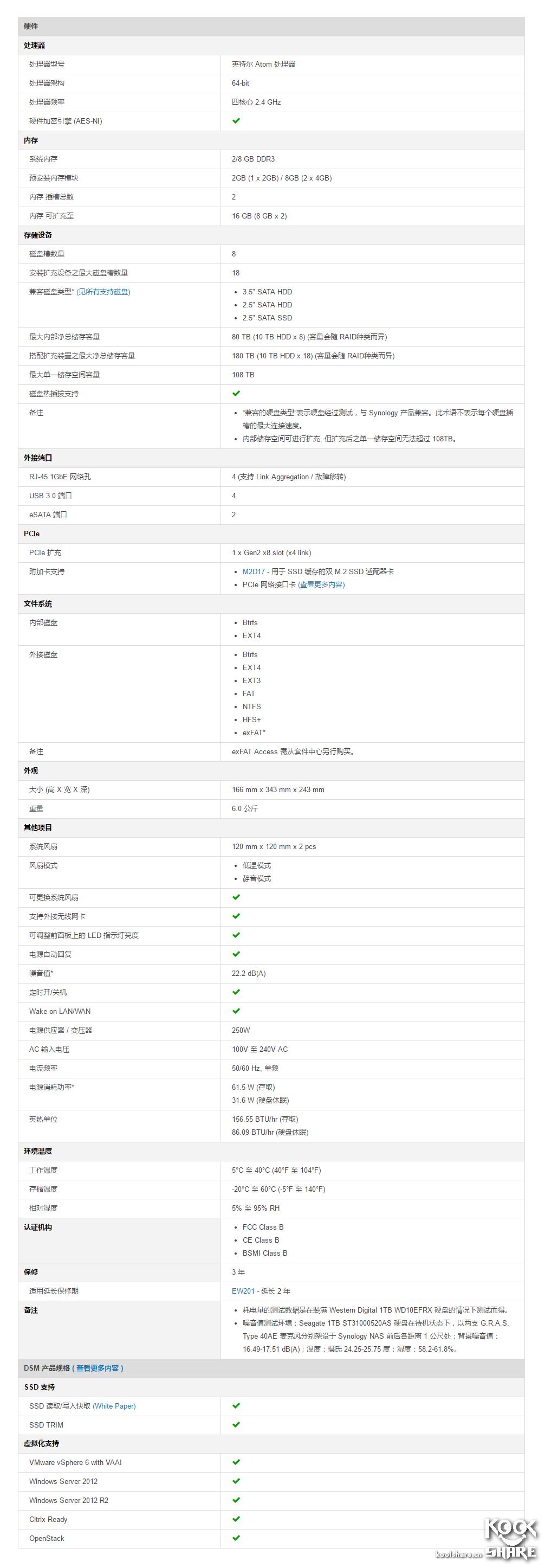
Task: Click the Windows Server 2012 checkmark
Action: click(x=236, y=1481)
